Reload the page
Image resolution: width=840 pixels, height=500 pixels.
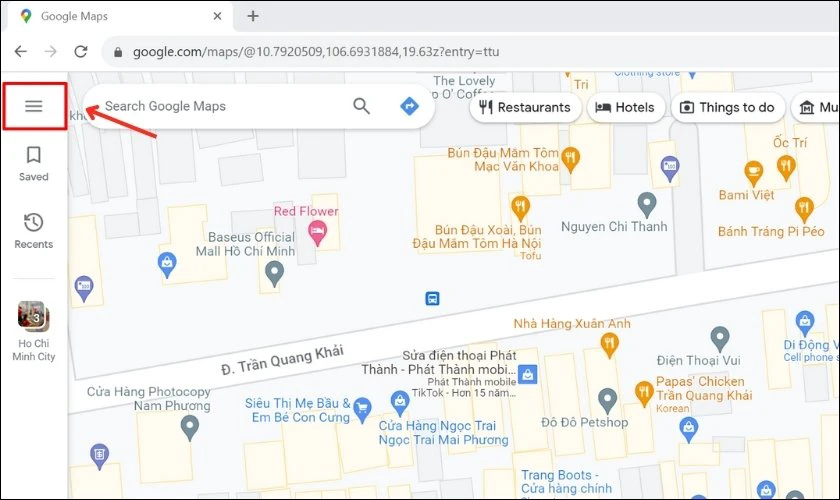[x=81, y=51]
